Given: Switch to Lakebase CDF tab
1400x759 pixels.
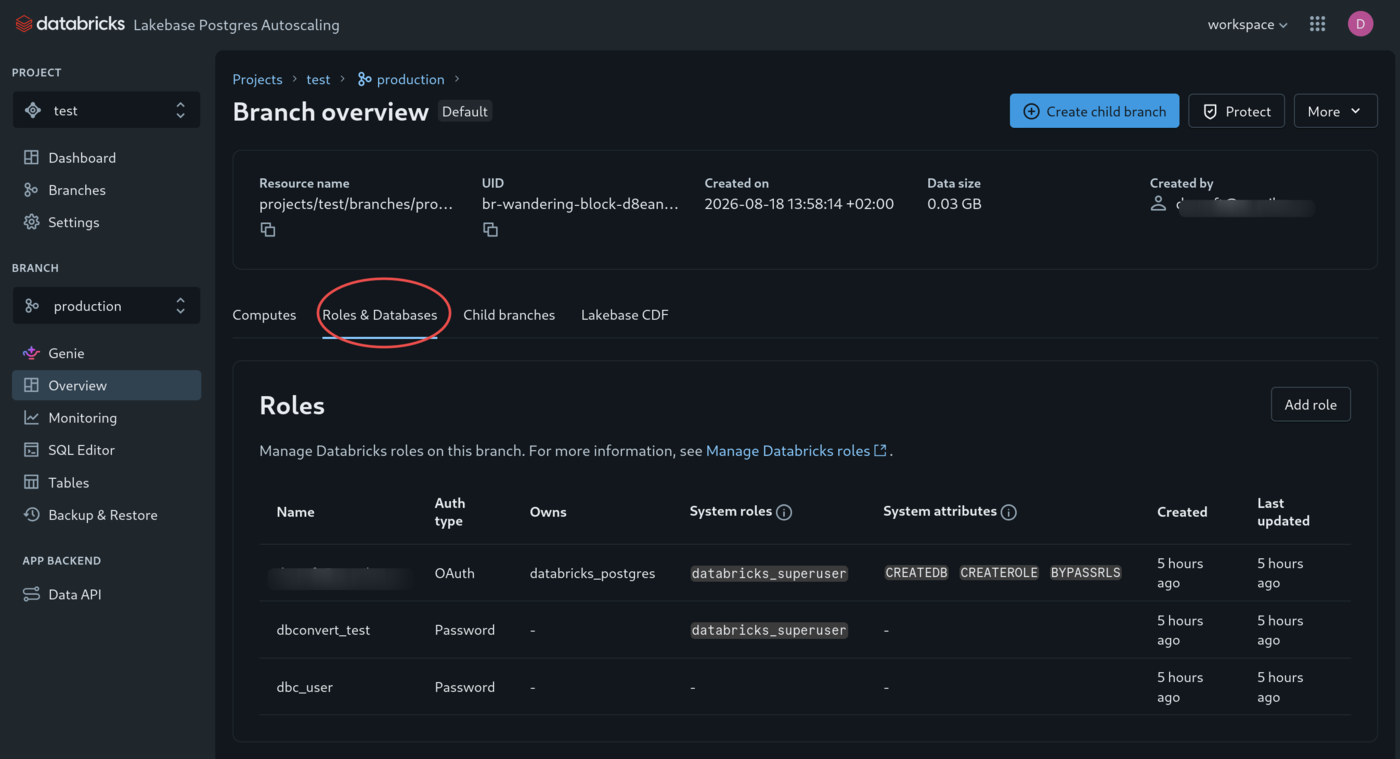Looking at the screenshot, I should click(x=624, y=314).
